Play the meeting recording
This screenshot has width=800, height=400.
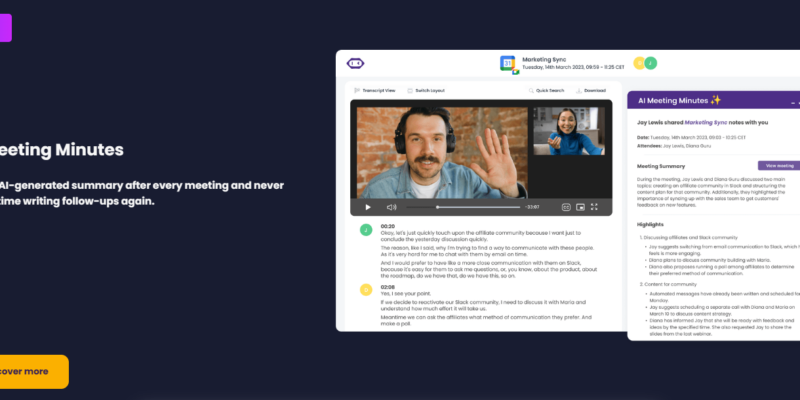pos(368,207)
